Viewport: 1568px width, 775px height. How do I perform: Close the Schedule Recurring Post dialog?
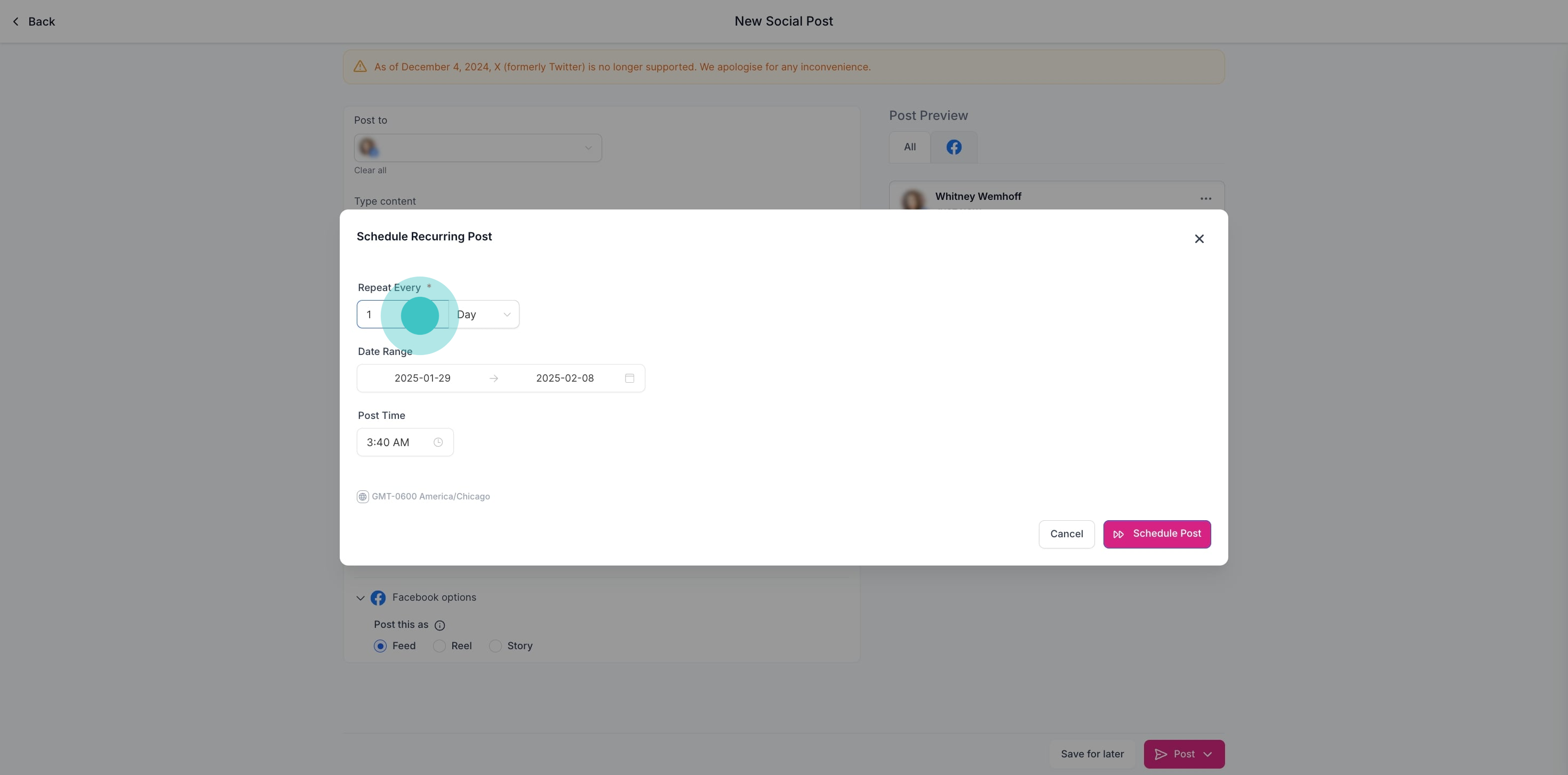pyautogui.click(x=1198, y=239)
